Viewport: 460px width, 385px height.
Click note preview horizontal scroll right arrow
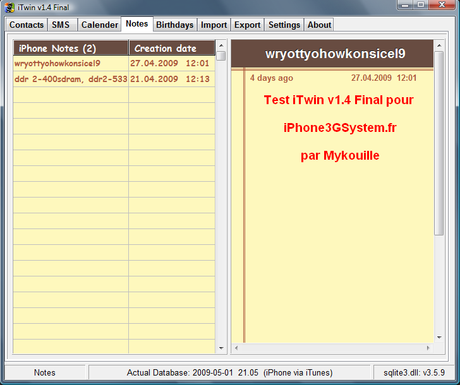point(428,348)
